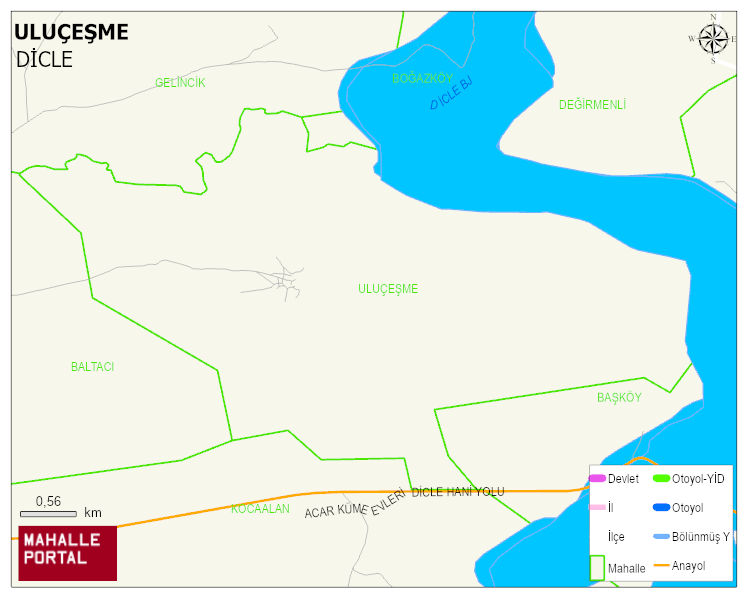
Task: Click the İlçe legend label
Action: 616,537
